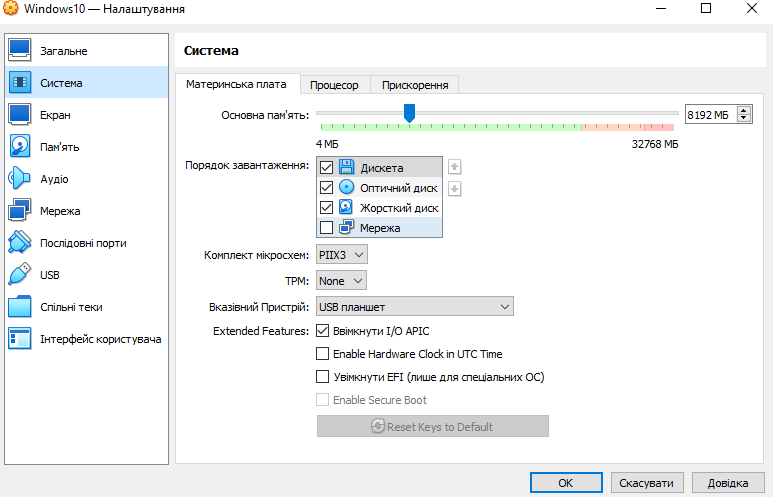
Task: Open Вказівний Пристрій USB планшет dropdown
Action: [415, 306]
